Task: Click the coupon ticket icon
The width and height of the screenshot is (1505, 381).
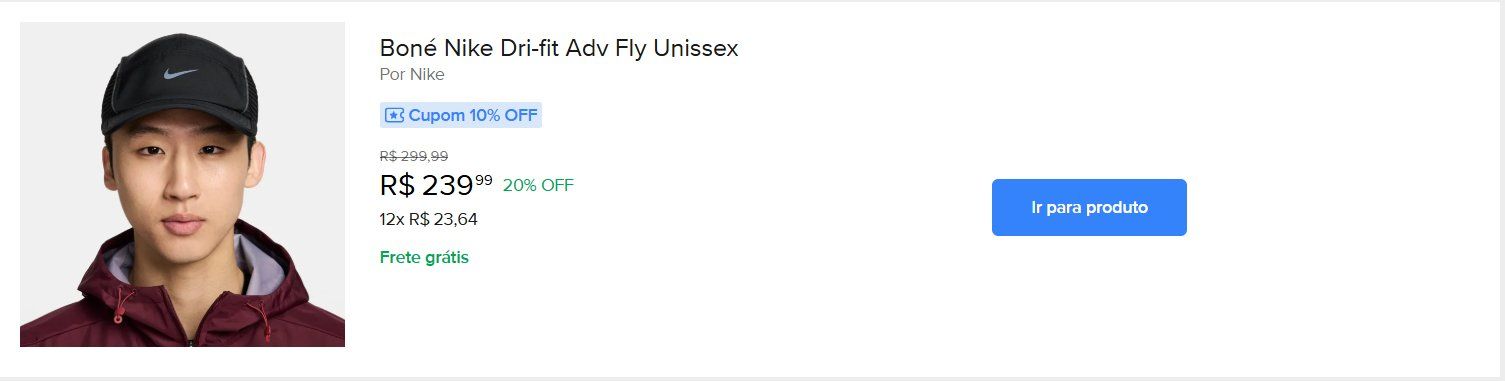Action: (394, 115)
